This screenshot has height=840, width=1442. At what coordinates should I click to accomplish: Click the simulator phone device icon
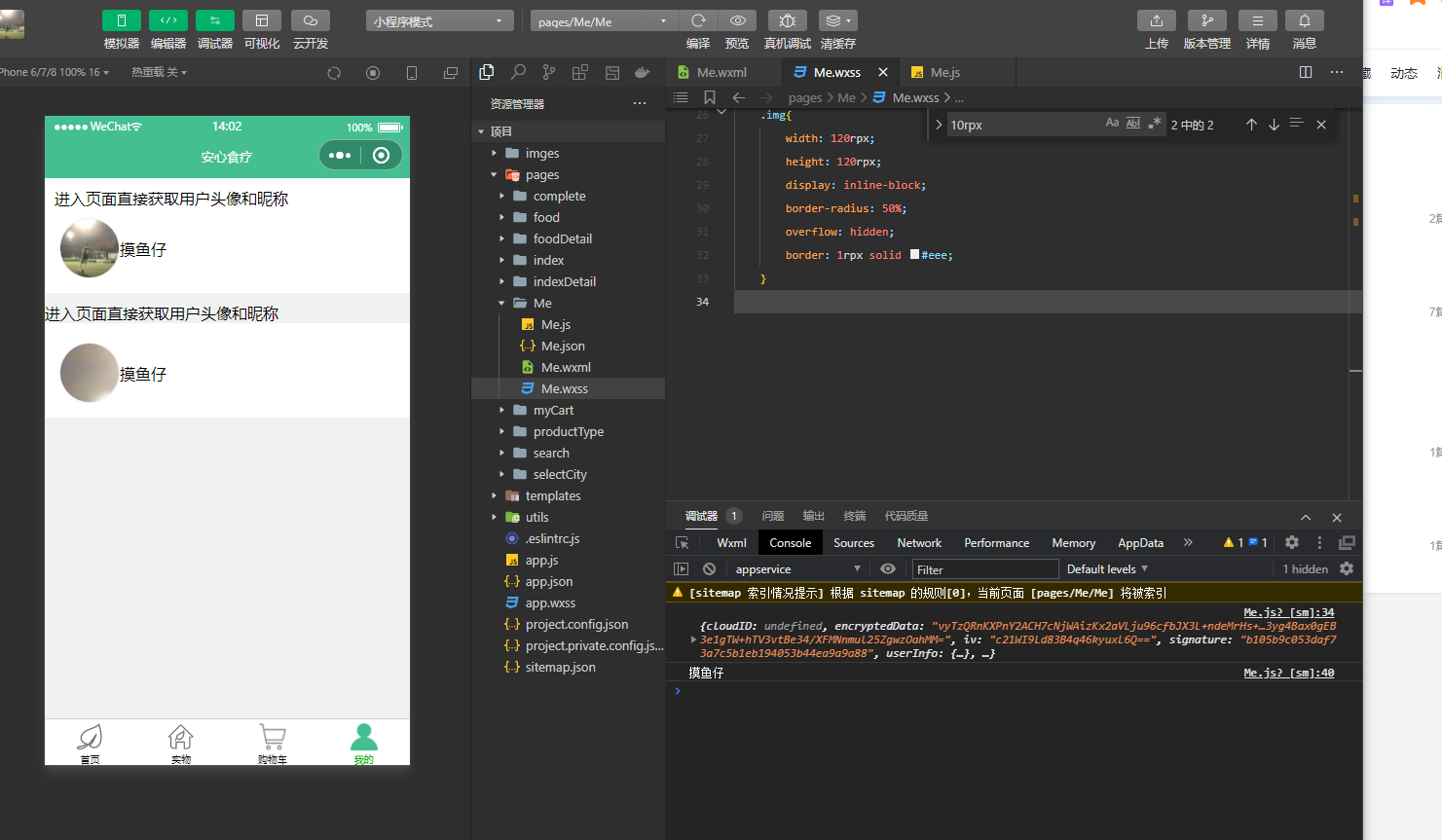[412, 73]
